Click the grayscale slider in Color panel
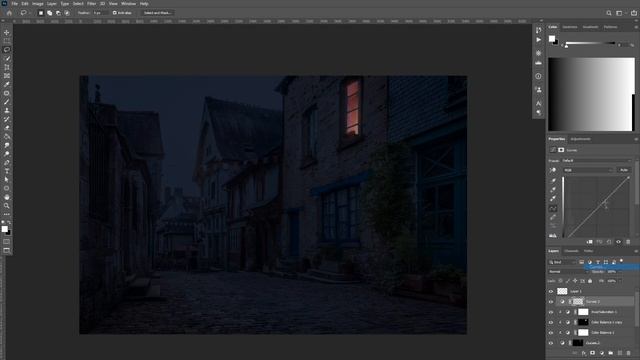This screenshot has height=360, width=640. coord(590,43)
